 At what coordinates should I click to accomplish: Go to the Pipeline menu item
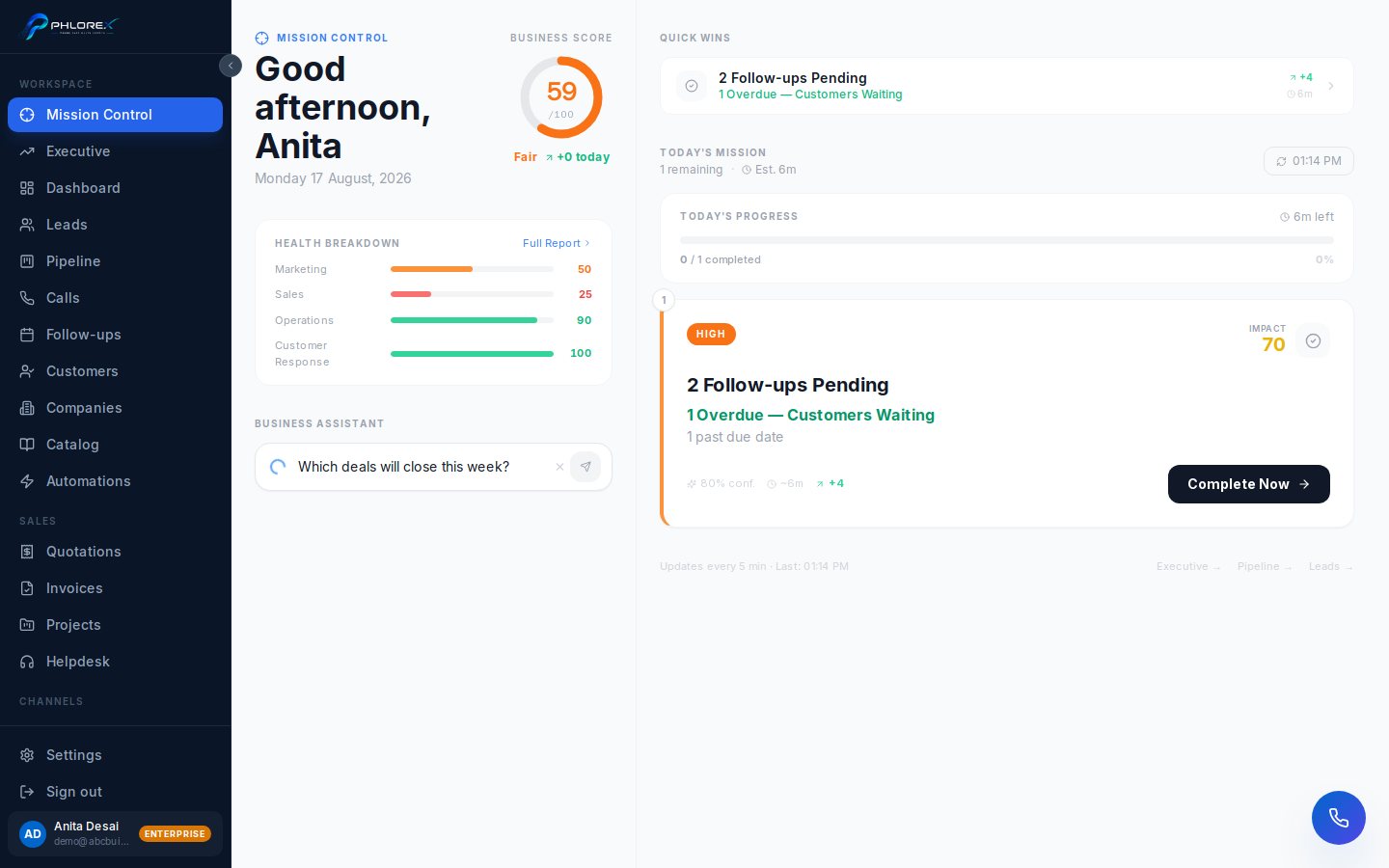[115, 261]
